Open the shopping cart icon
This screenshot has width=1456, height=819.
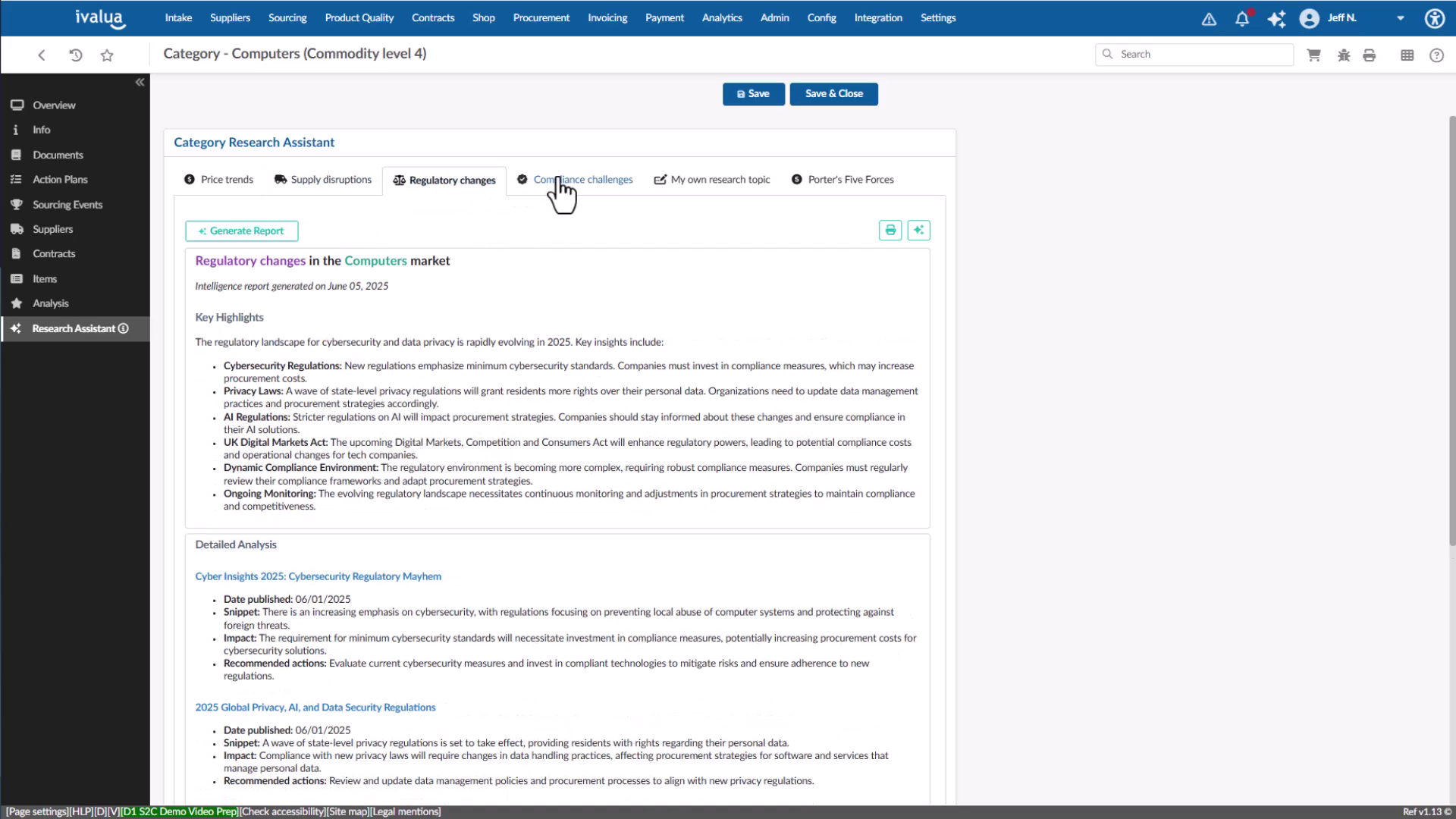point(1313,55)
